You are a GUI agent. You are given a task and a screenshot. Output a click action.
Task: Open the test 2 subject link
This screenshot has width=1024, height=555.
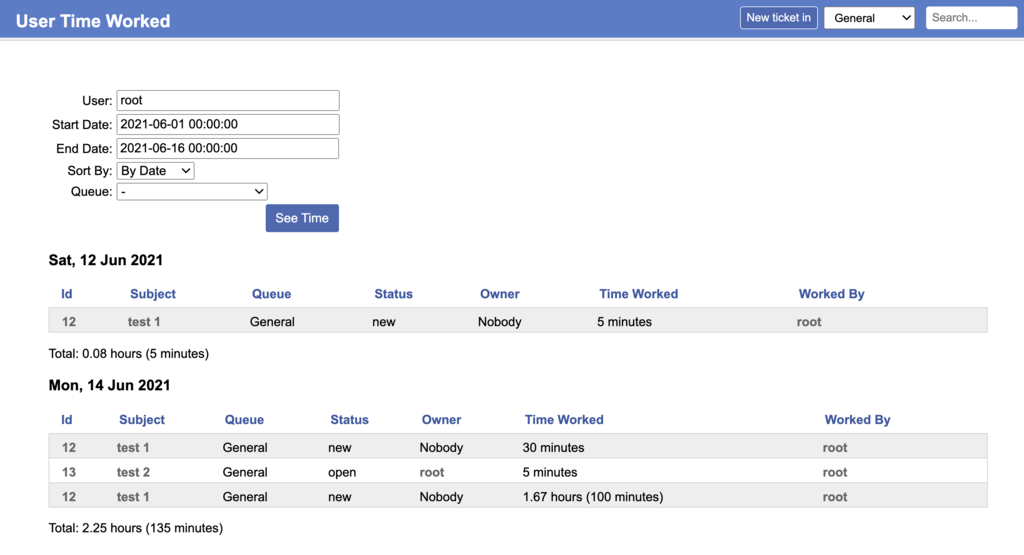133,472
